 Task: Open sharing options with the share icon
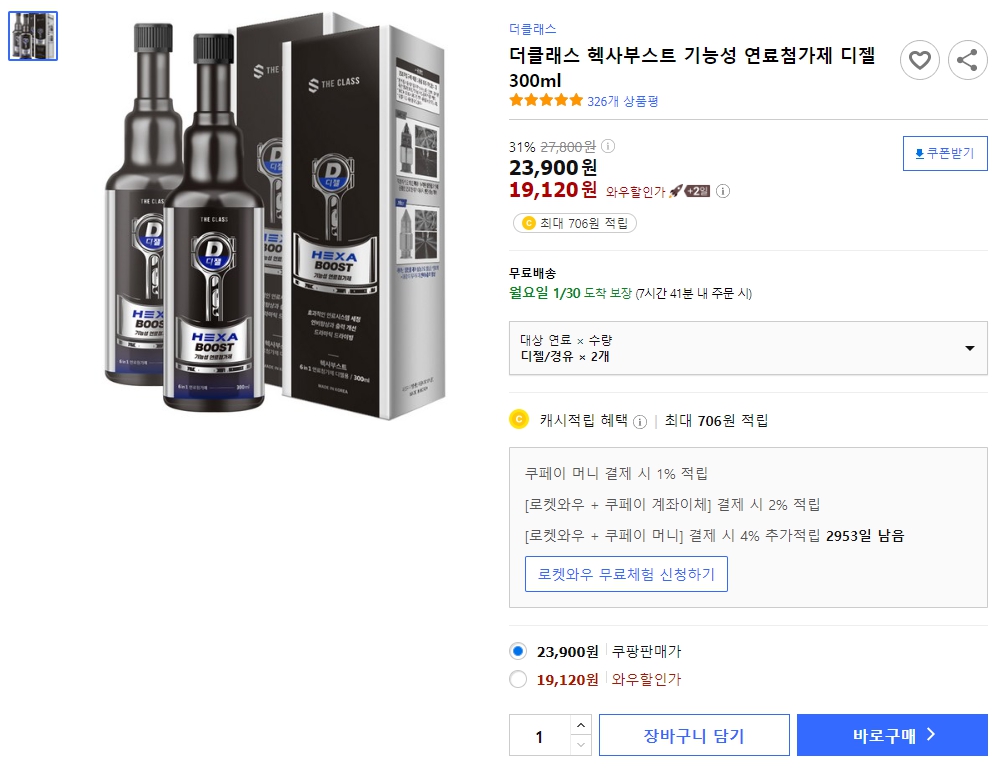tap(967, 60)
